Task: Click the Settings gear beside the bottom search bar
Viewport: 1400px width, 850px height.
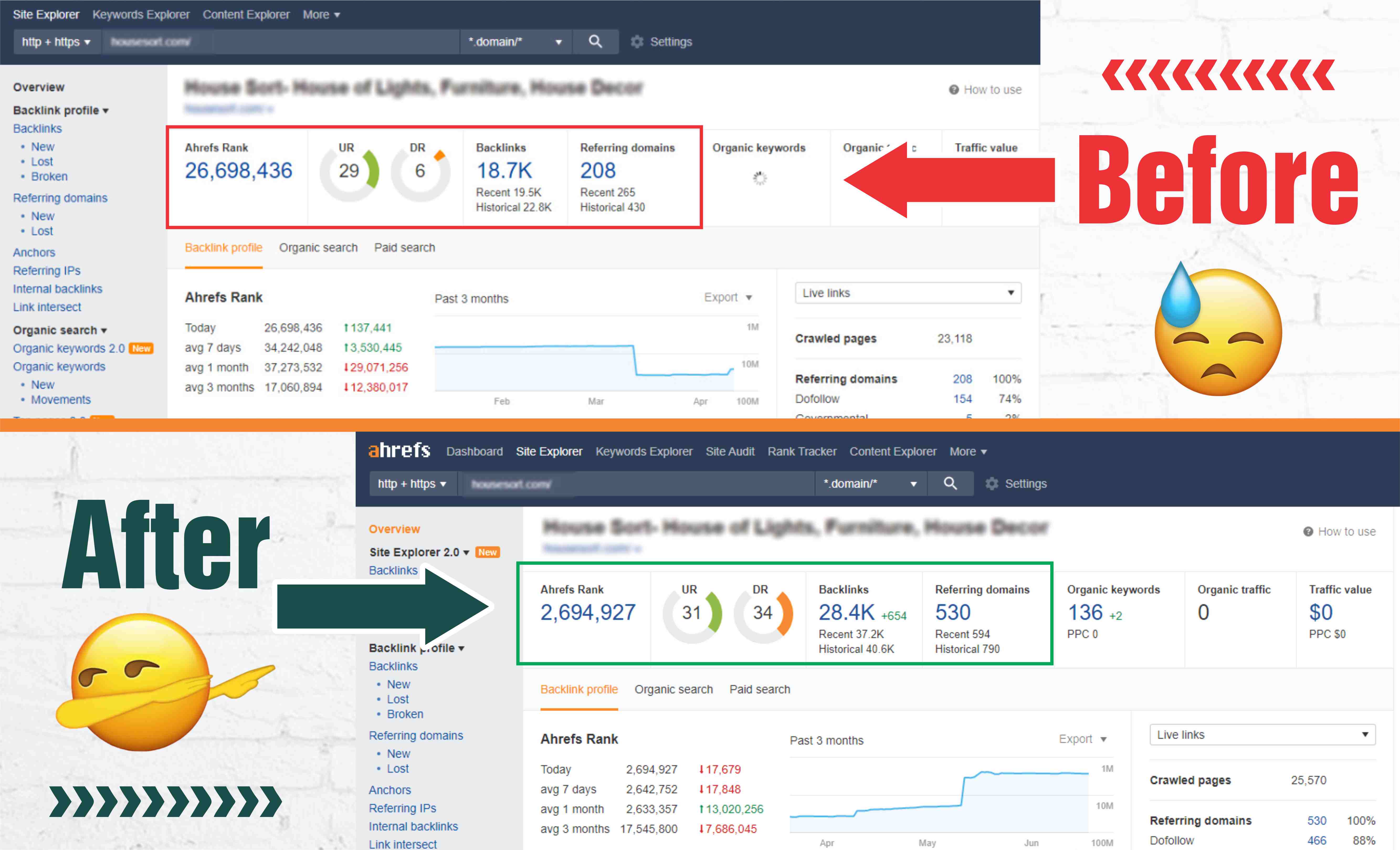Action: tap(992, 484)
